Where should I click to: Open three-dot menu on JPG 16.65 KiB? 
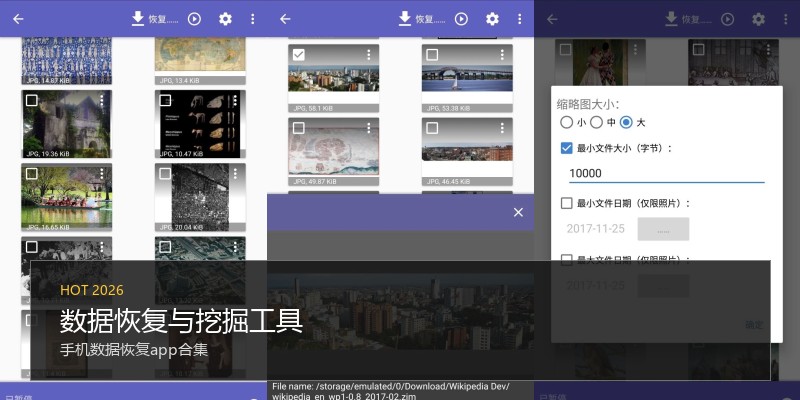click(x=102, y=173)
